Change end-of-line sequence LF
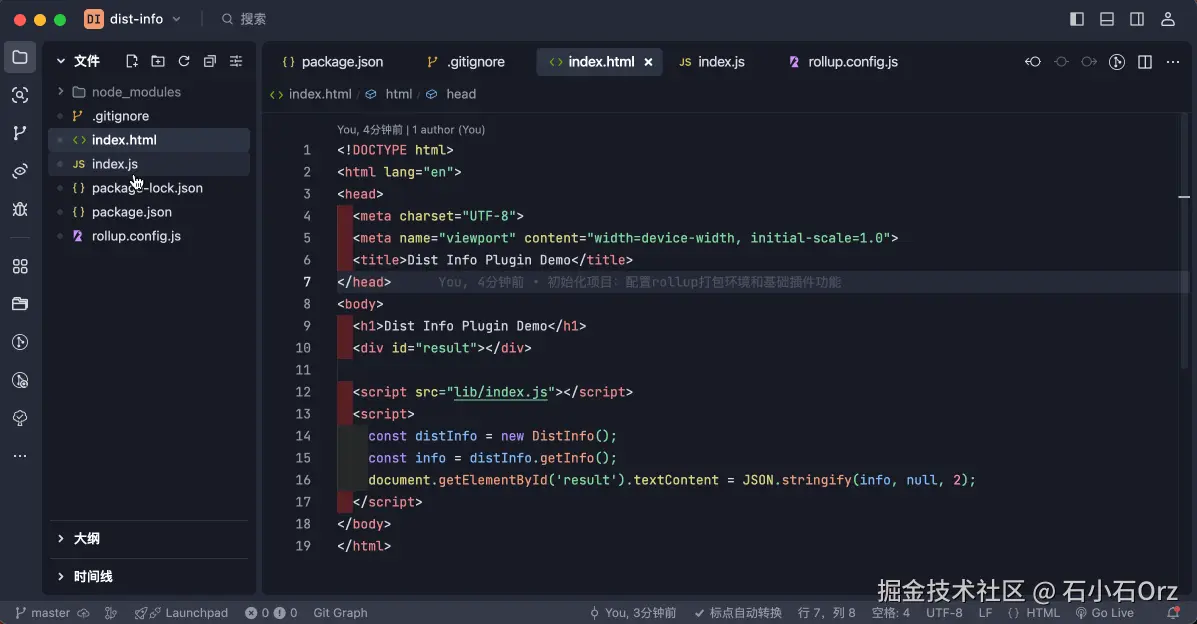The image size is (1197, 624). 985,613
